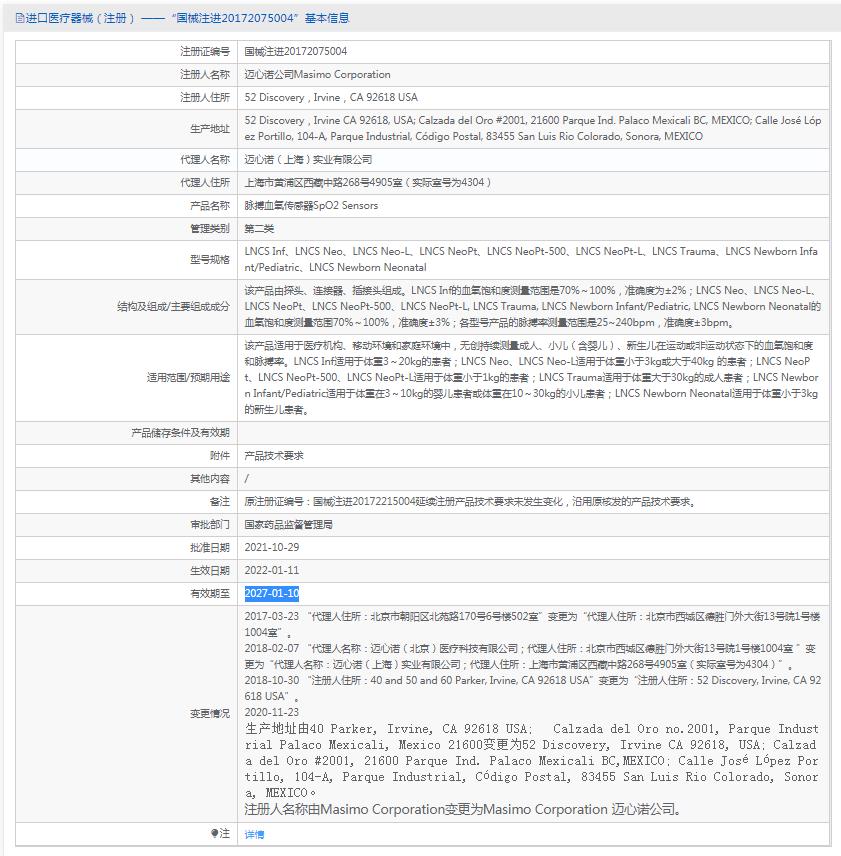Open the 详情 link at the bottom
841x856 pixels.
click(x=254, y=834)
